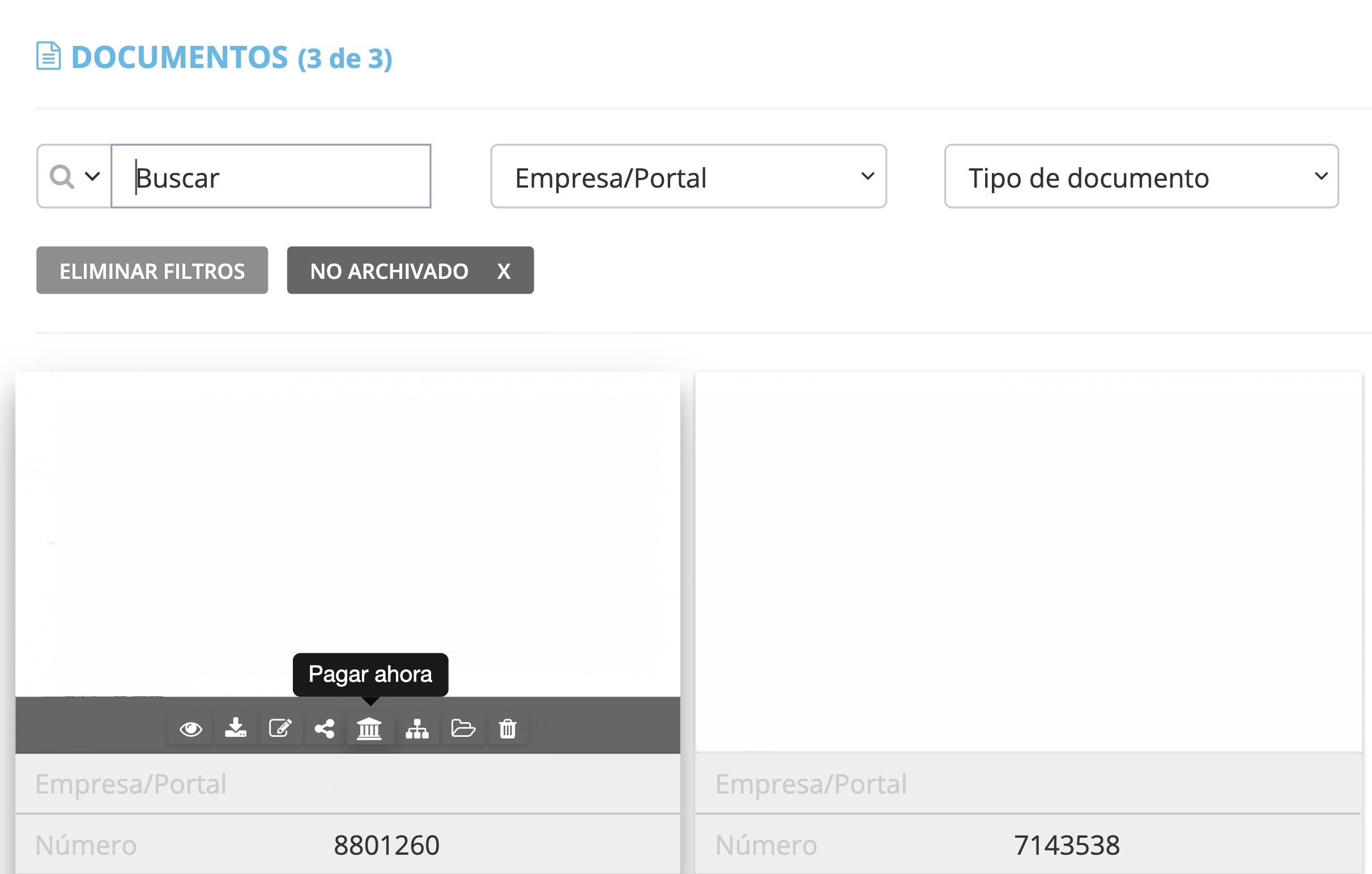Screen dimensions: 1372x874
Task: Click the DOCUMENTOS (3 de 3) heading
Action: pos(231,57)
